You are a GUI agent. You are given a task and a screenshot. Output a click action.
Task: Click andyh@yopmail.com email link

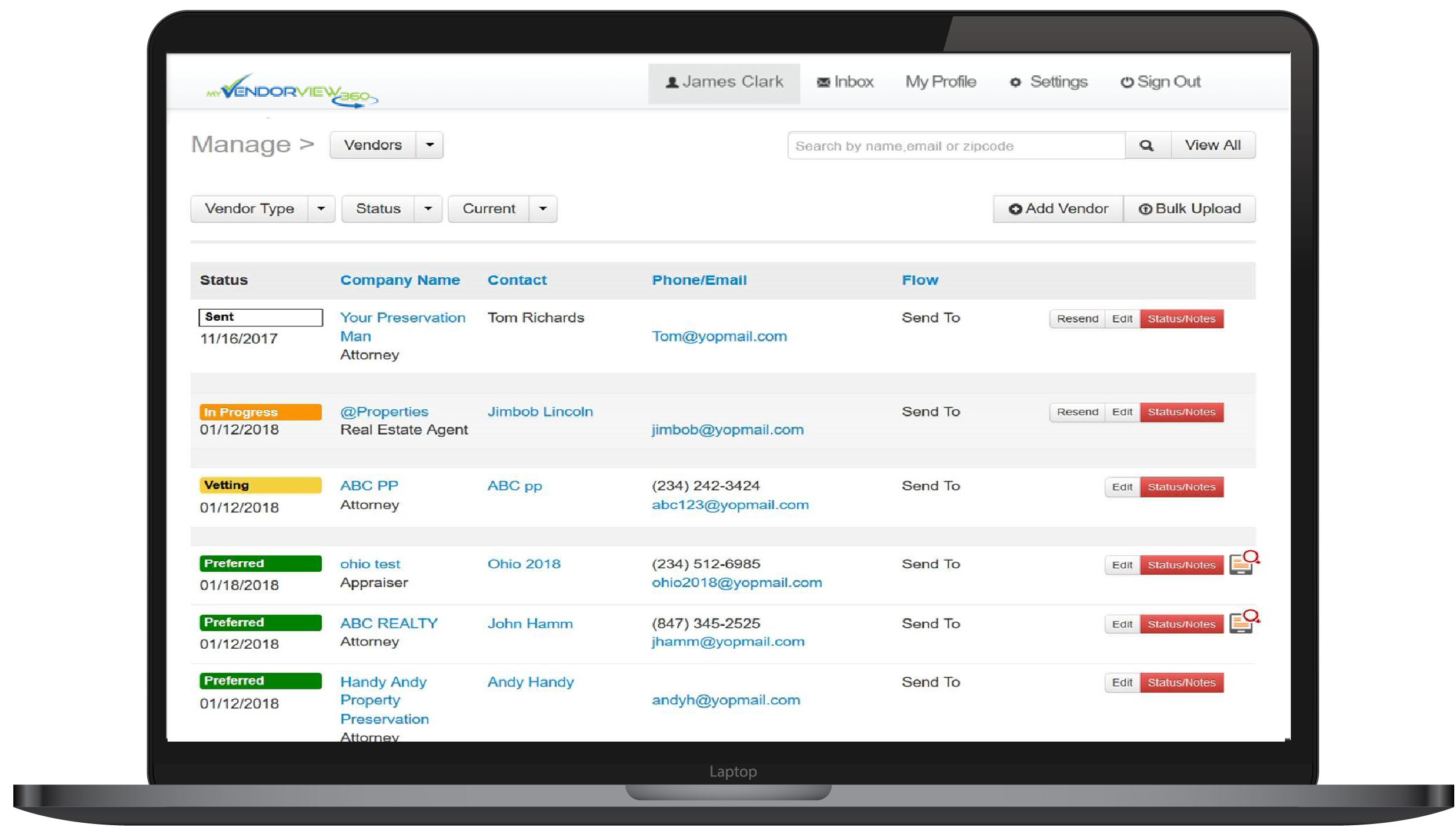coord(727,701)
